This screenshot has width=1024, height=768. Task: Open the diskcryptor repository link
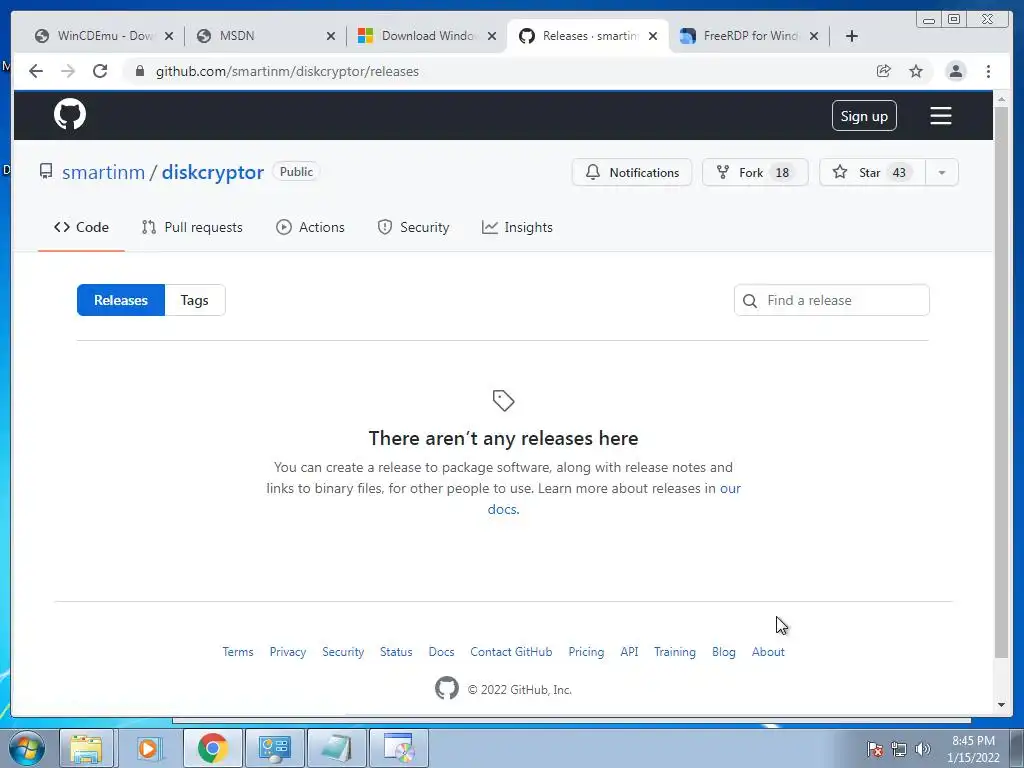click(x=213, y=172)
